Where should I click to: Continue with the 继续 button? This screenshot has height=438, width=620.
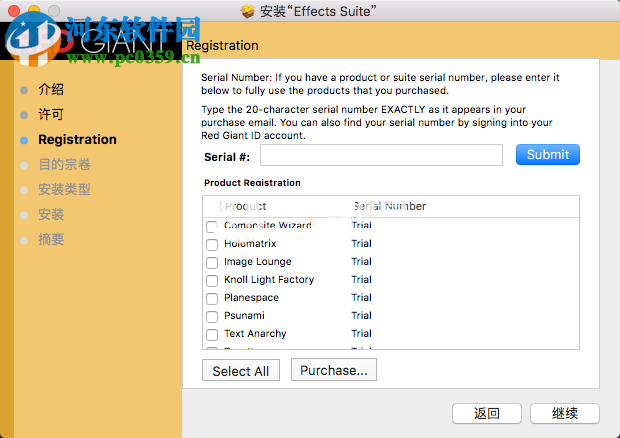coord(565,413)
